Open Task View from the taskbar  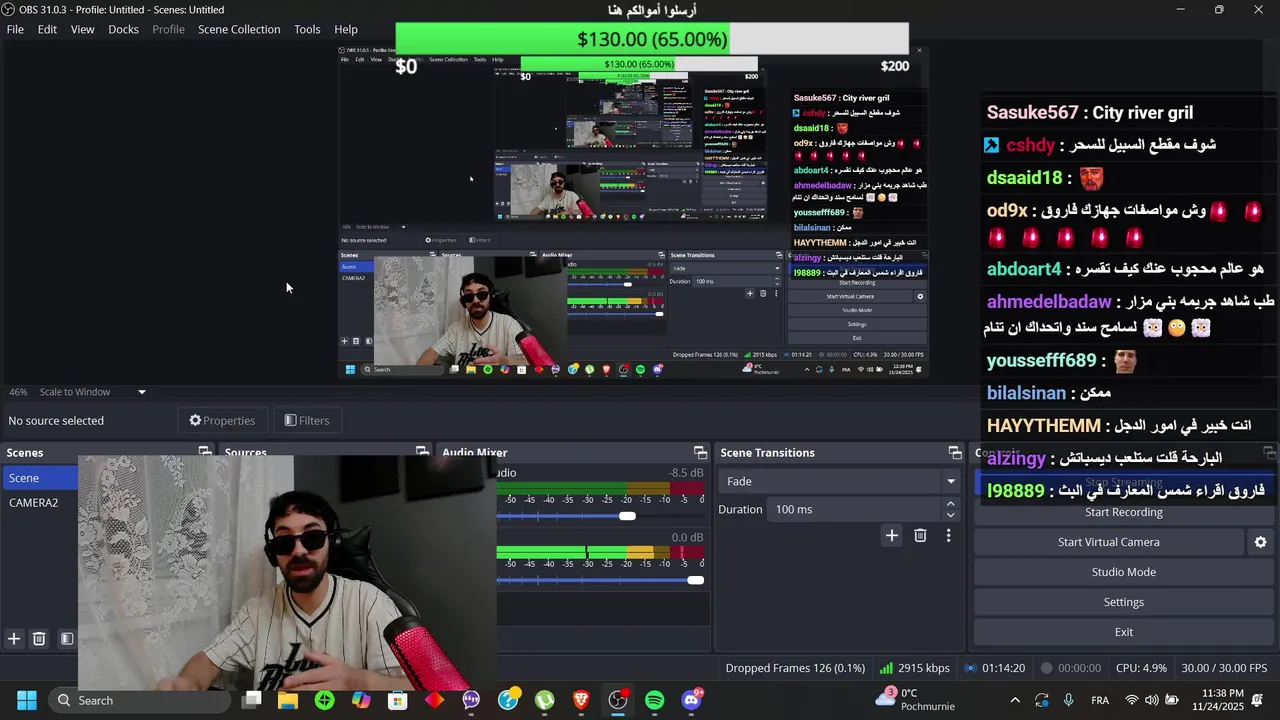252,700
